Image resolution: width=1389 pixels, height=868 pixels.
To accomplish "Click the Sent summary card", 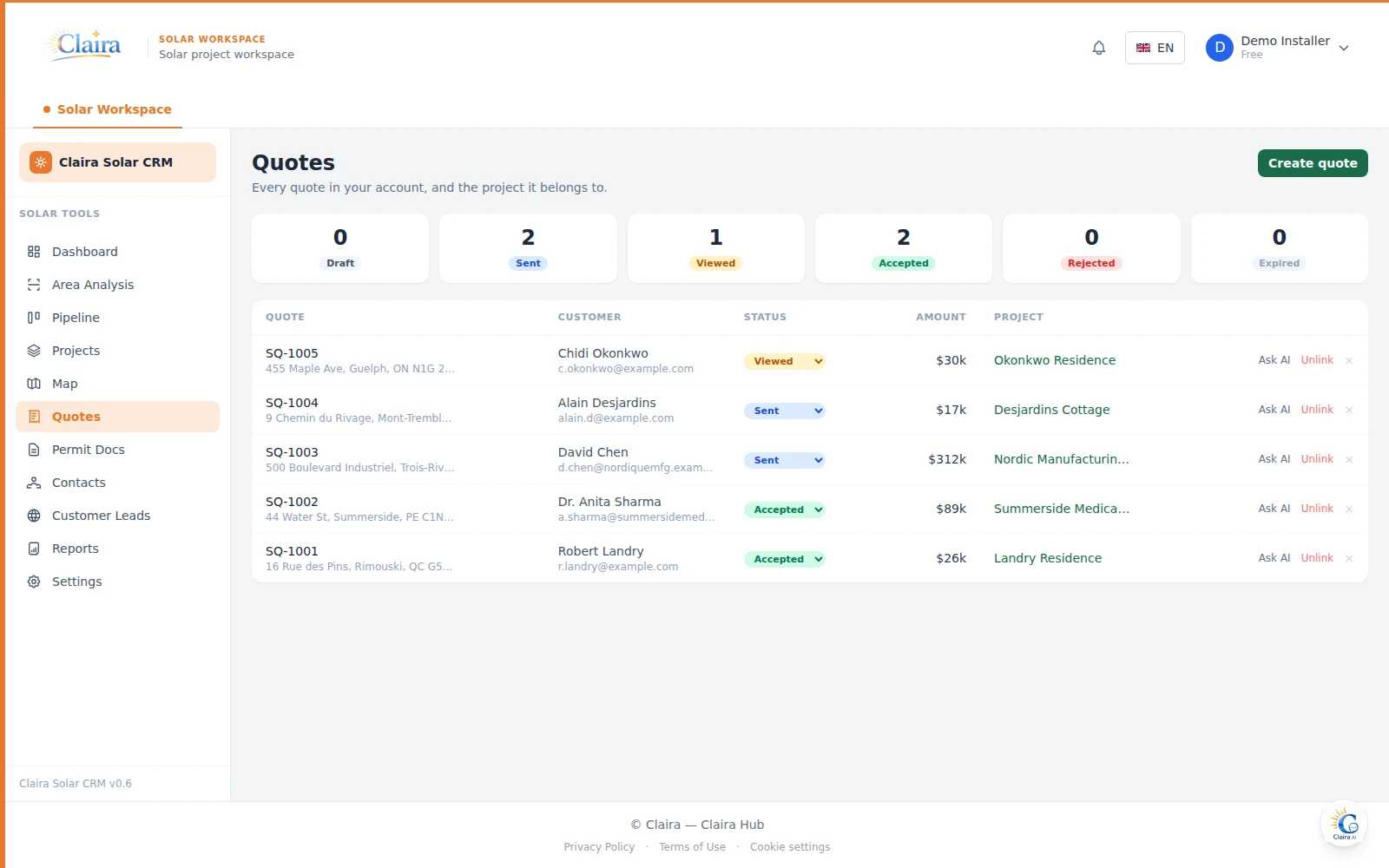I will (528, 248).
